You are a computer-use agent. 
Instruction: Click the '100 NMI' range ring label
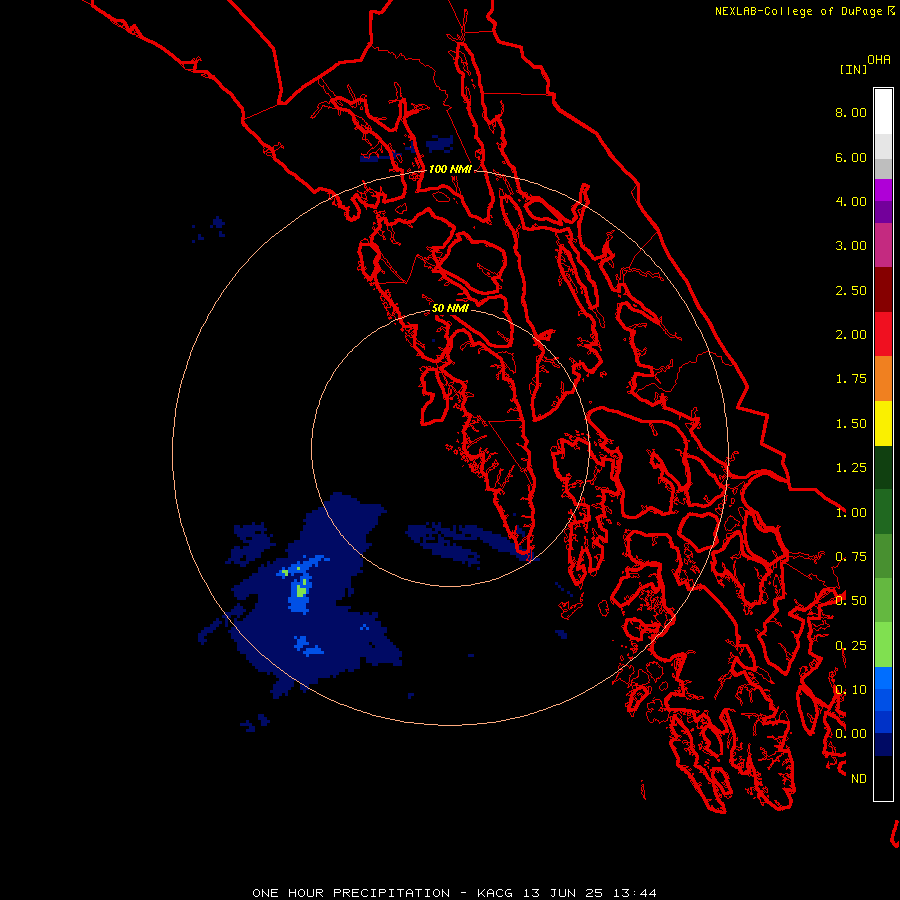point(450,169)
